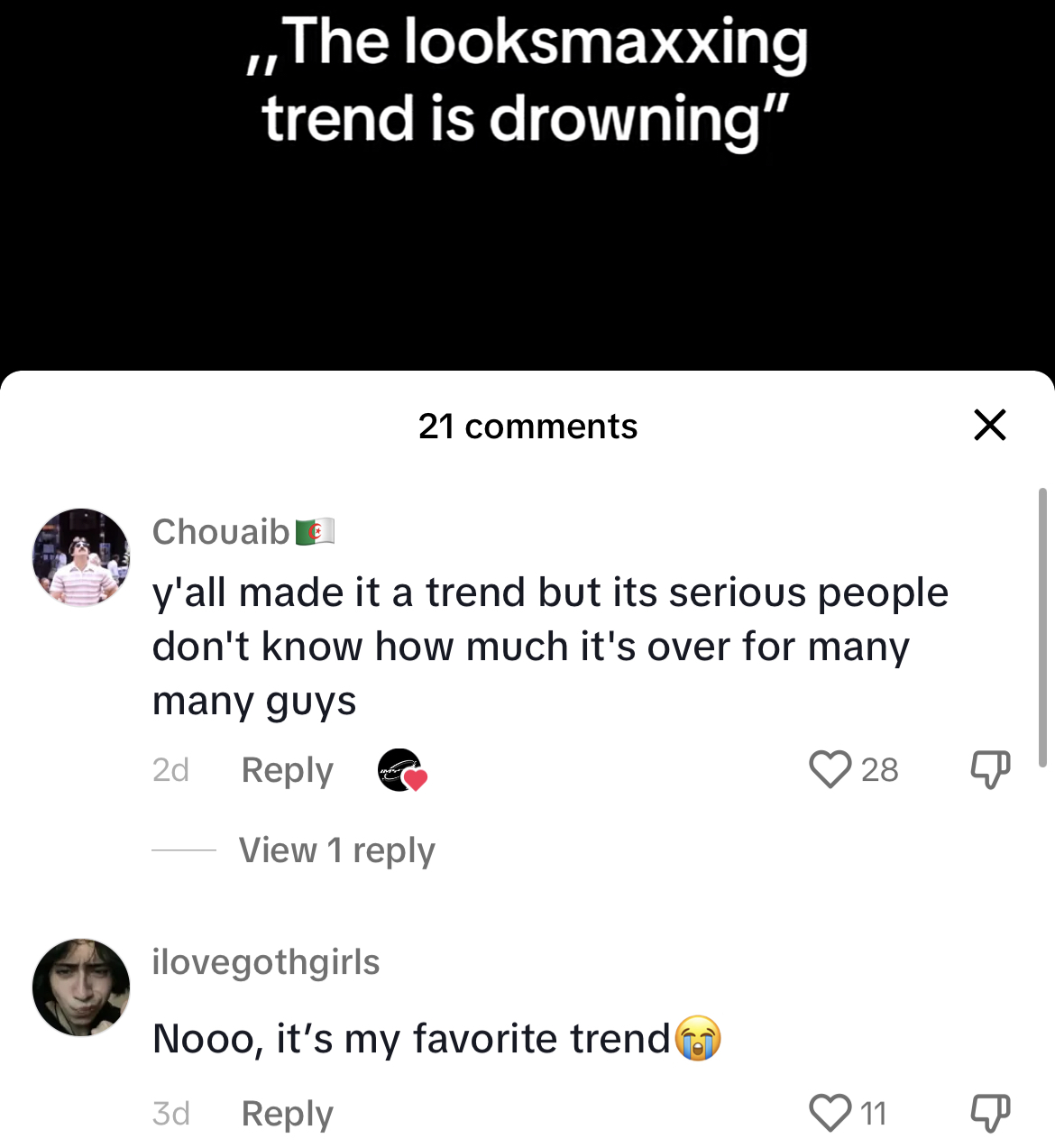The image size is (1055, 1148).
Task: Open the ilovegothgirls username link
Action: point(266,962)
